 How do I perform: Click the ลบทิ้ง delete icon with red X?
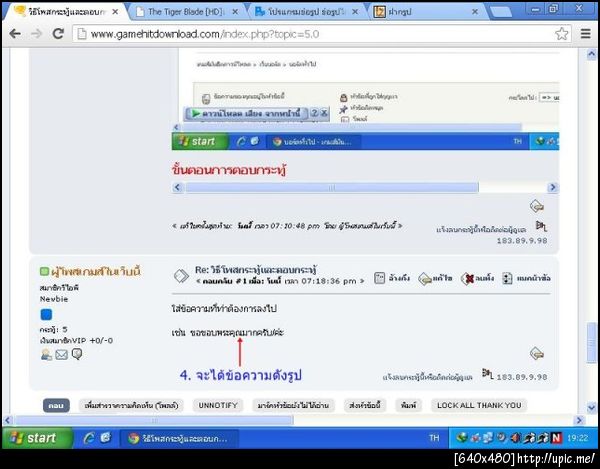[467, 279]
